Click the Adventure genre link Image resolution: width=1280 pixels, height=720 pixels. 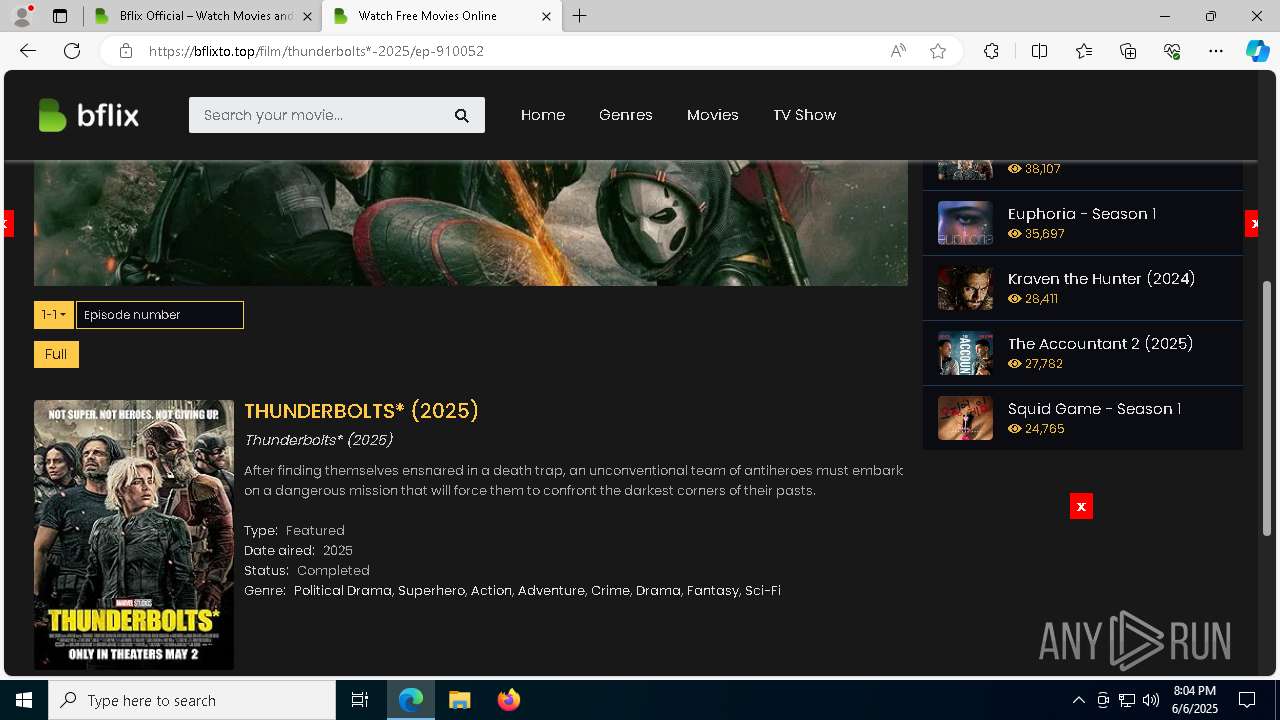click(551, 591)
